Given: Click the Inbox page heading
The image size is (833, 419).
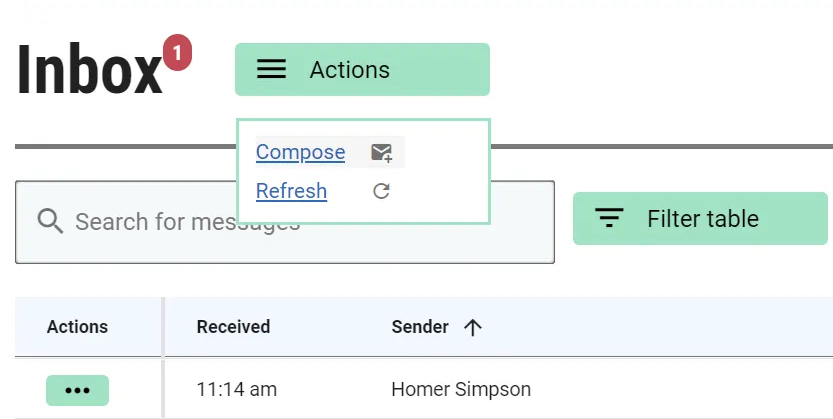Looking at the screenshot, I should [89, 70].
